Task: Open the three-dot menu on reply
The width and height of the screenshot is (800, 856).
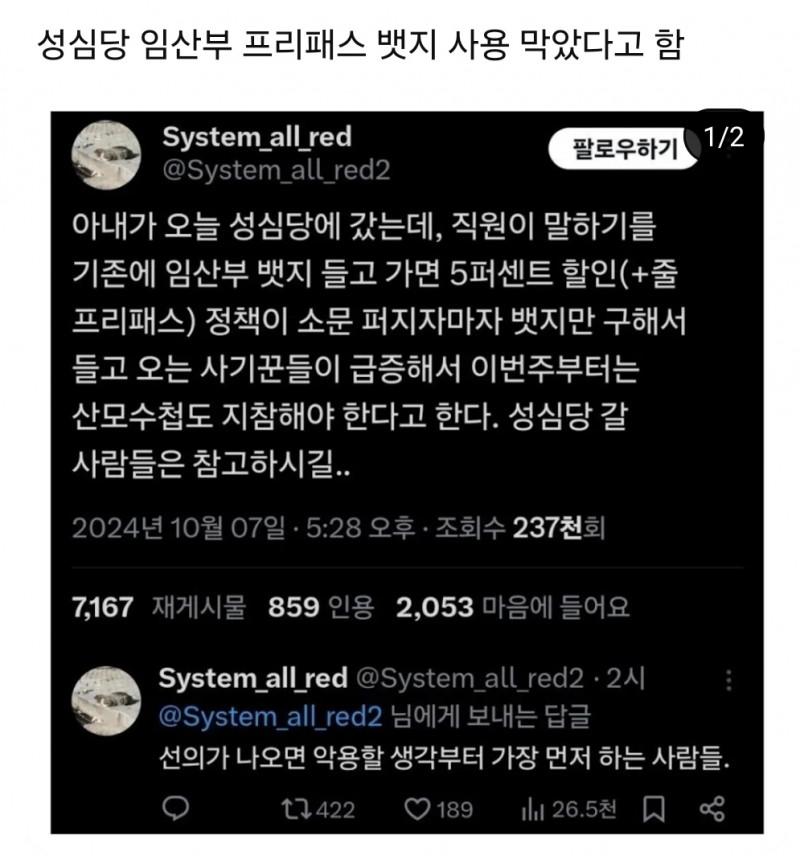Action: [728, 680]
